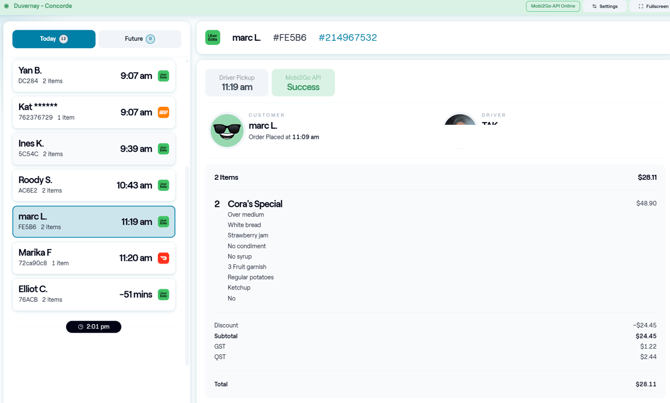This screenshot has width=670, height=403.
Task: Click 'Order Placed at 11:09 am' text
Action: [284, 137]
